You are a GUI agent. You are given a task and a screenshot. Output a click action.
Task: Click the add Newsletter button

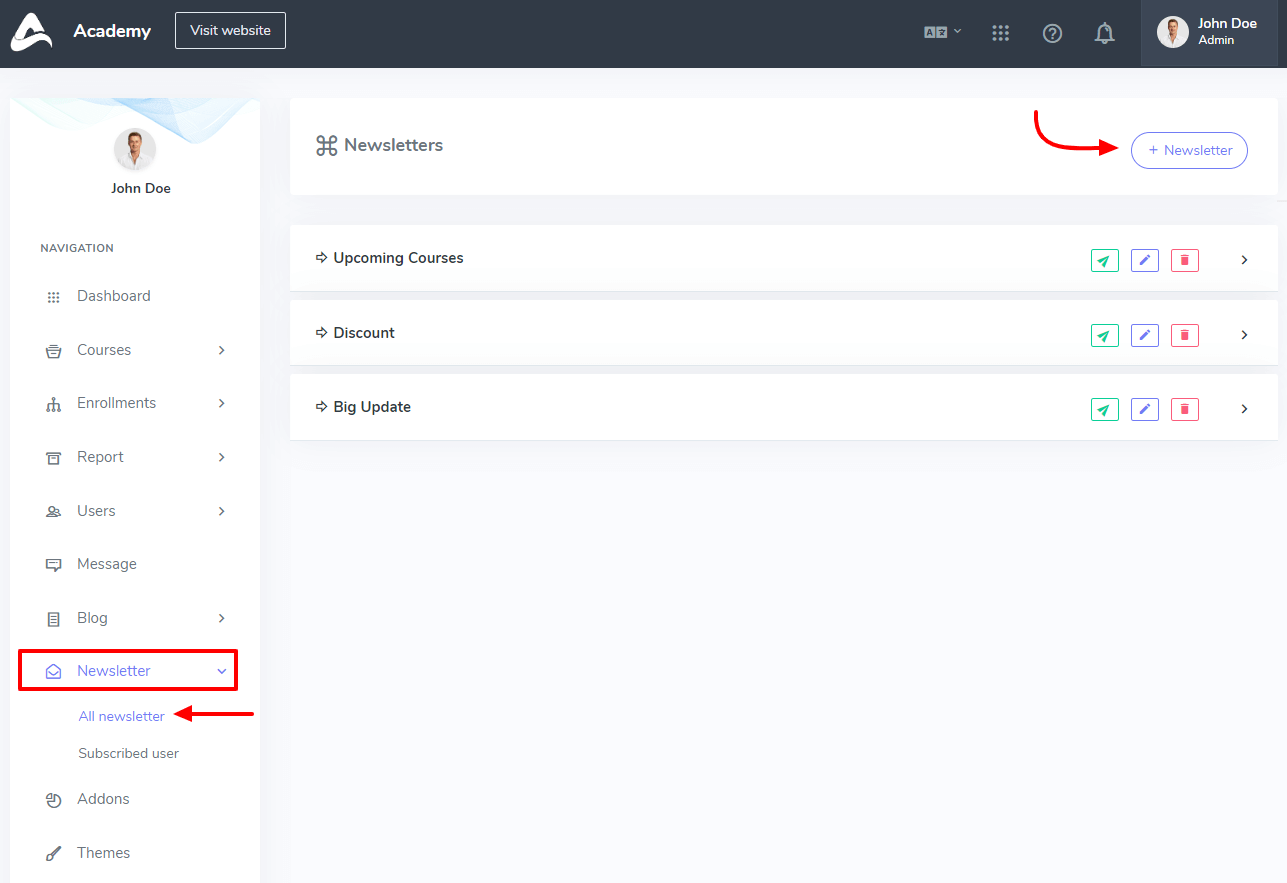click(1189, 150)
